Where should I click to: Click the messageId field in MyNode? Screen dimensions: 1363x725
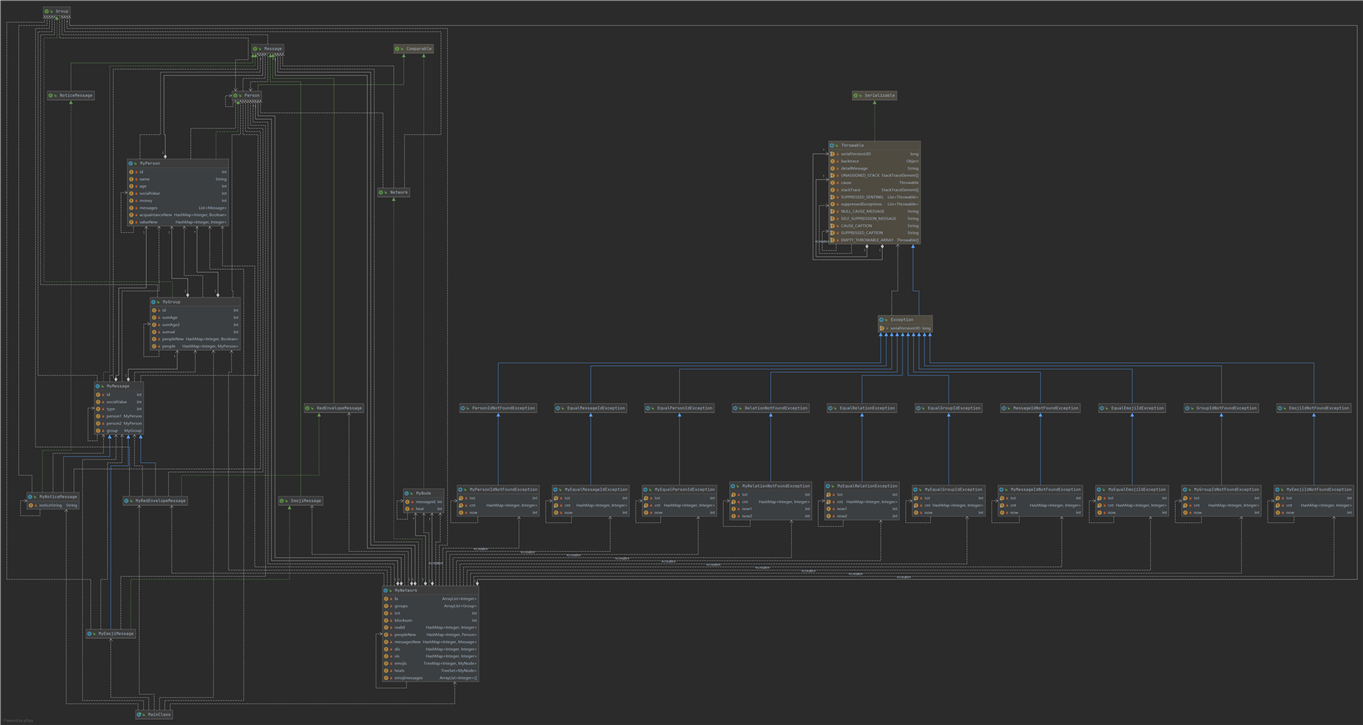pyautogui.click(x=423, y=502)
